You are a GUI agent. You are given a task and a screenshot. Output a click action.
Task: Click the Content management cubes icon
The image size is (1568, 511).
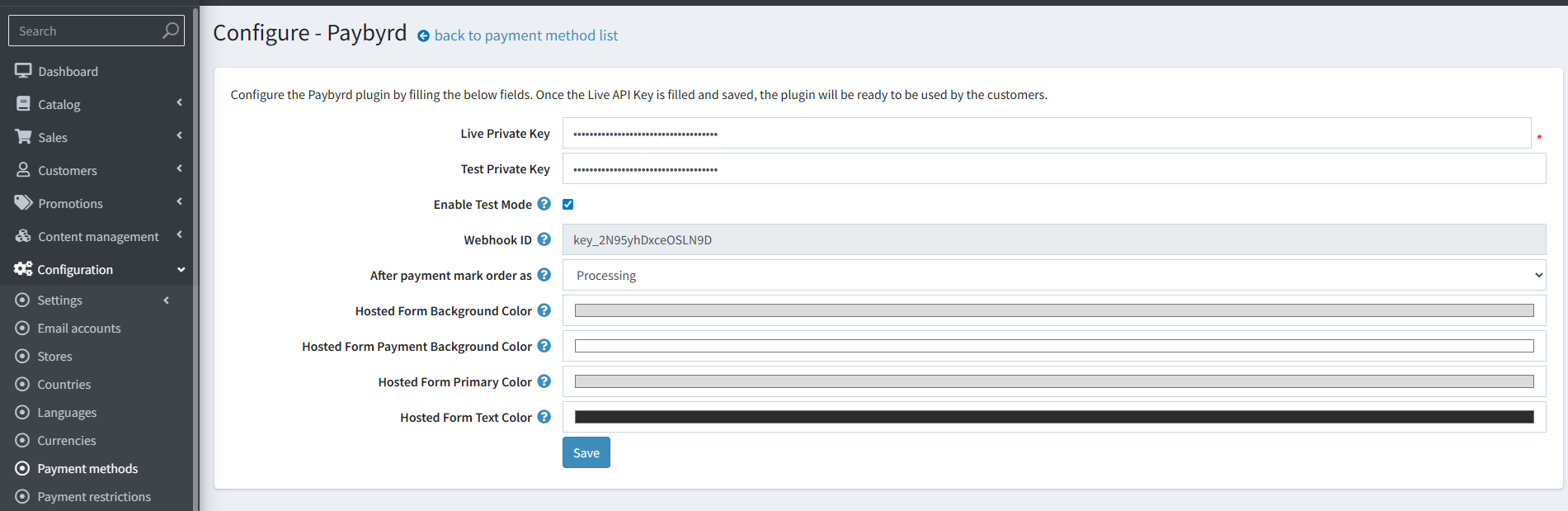(x=23, y=236)
